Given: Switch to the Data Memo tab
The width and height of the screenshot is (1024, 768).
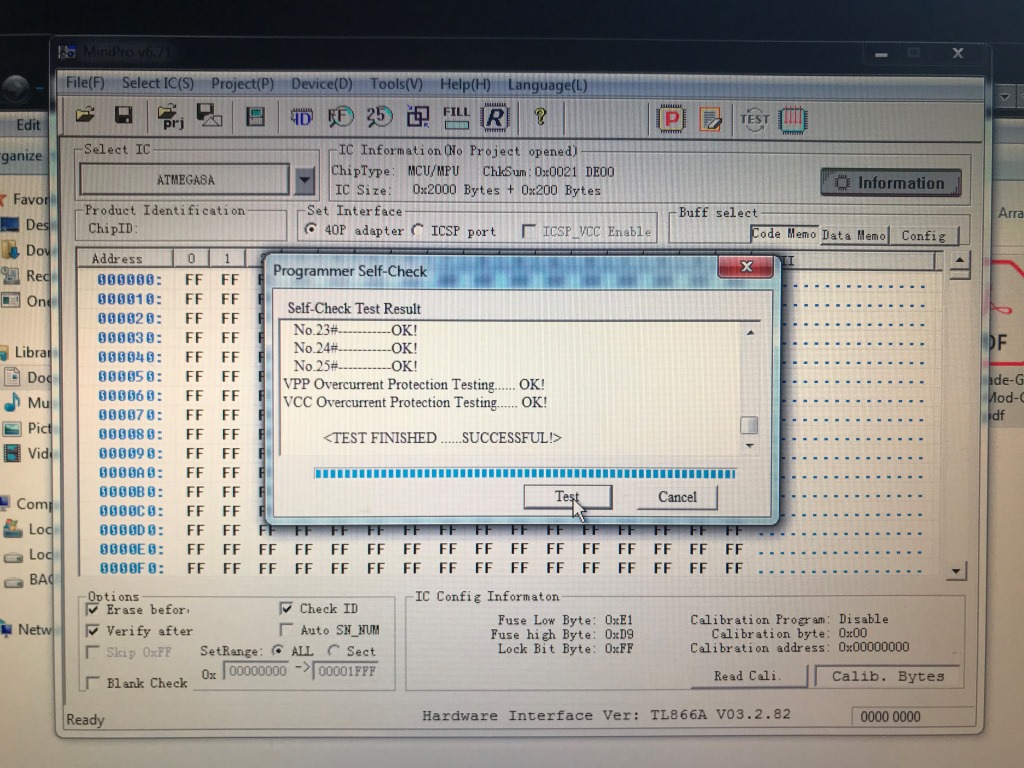Looking at the screenshot, I should [x=853, y=235].
